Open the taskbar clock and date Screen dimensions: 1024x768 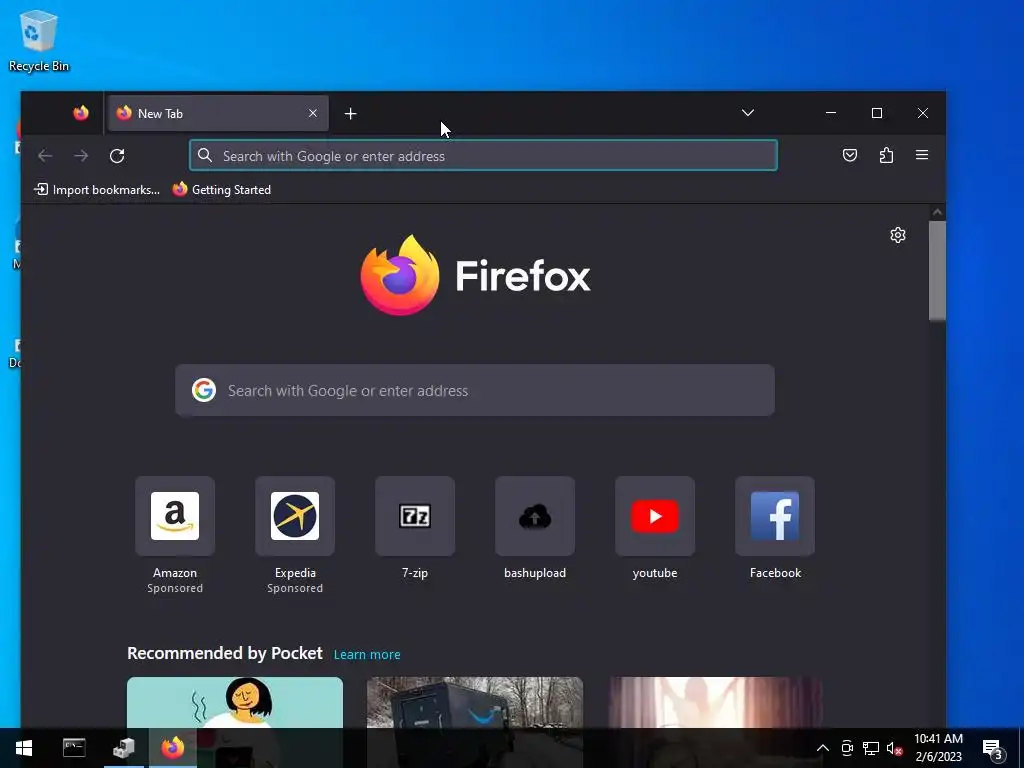tap(938, 748)
